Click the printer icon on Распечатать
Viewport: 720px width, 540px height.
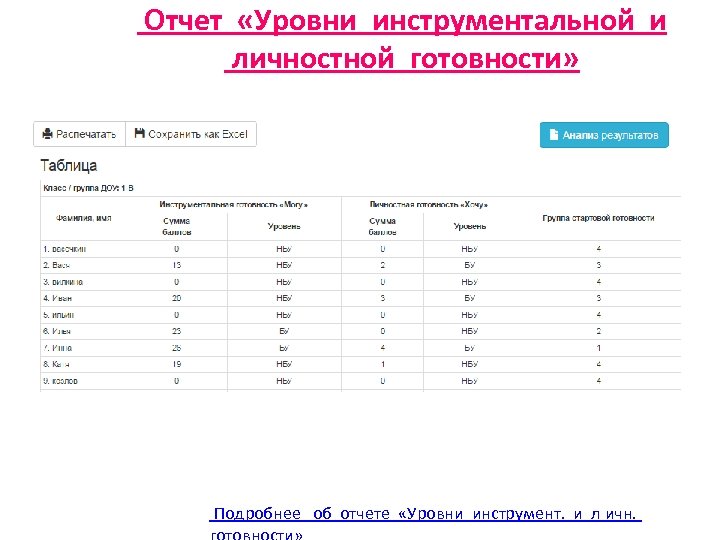tap(47, 134)
